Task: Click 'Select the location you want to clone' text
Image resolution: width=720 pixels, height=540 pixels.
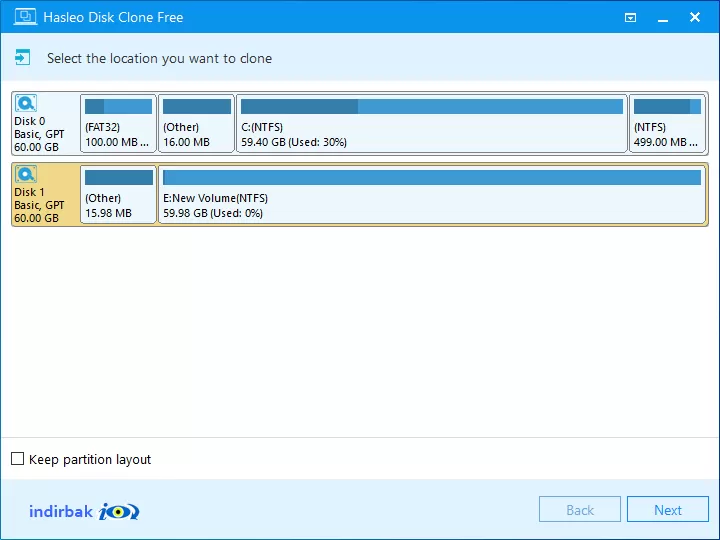Action: (159, 58)
